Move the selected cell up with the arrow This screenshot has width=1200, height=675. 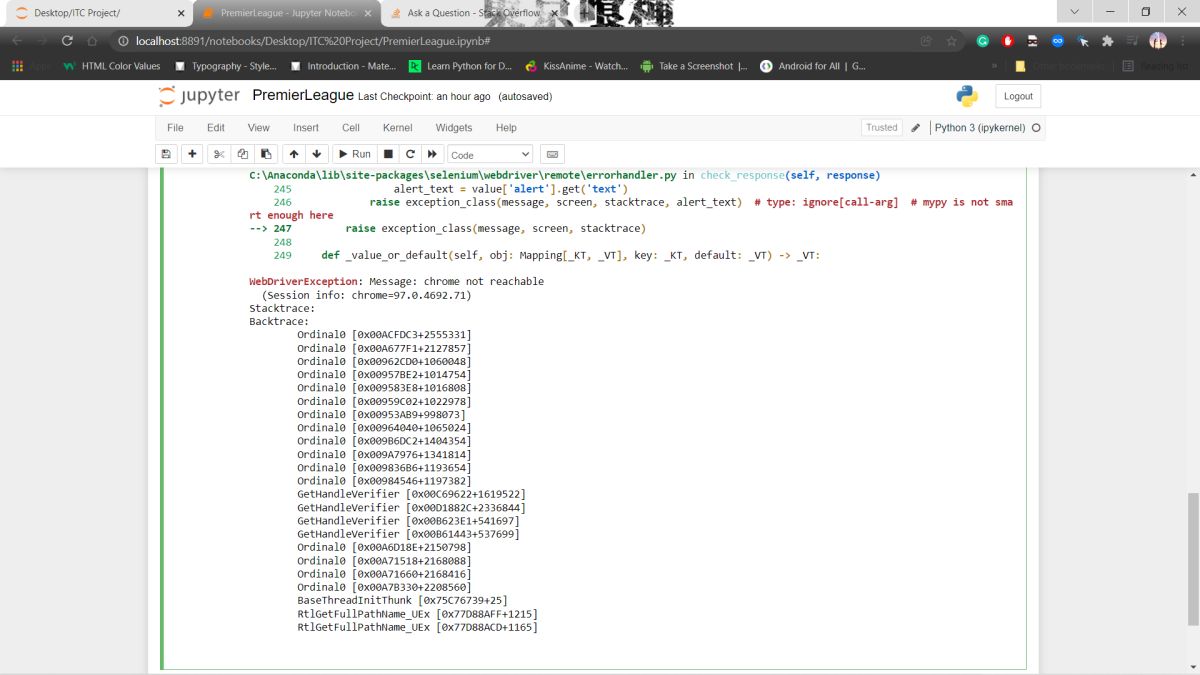(293, 154)
